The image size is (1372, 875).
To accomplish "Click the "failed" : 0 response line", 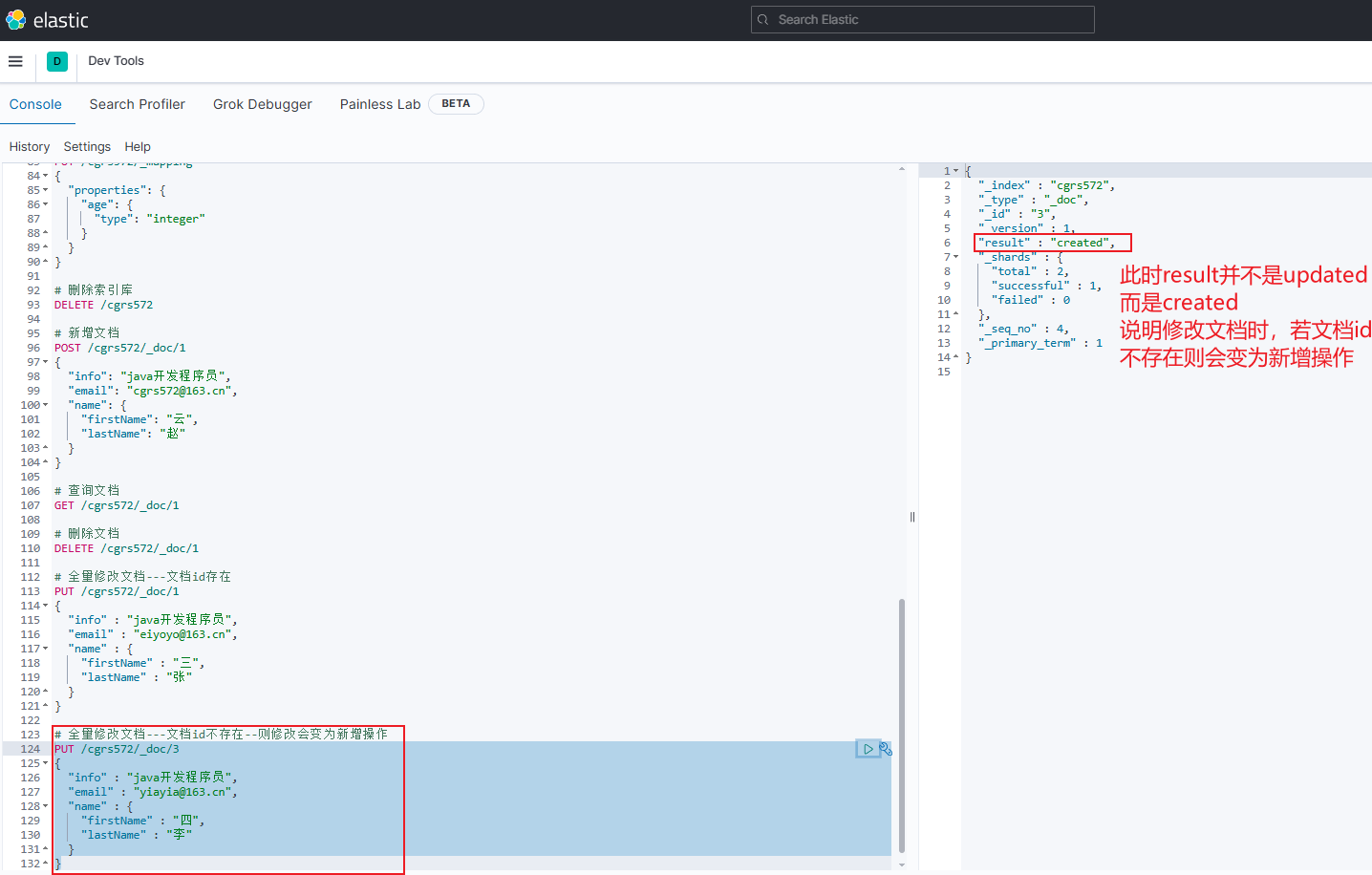I will (x=1031, y=300).
